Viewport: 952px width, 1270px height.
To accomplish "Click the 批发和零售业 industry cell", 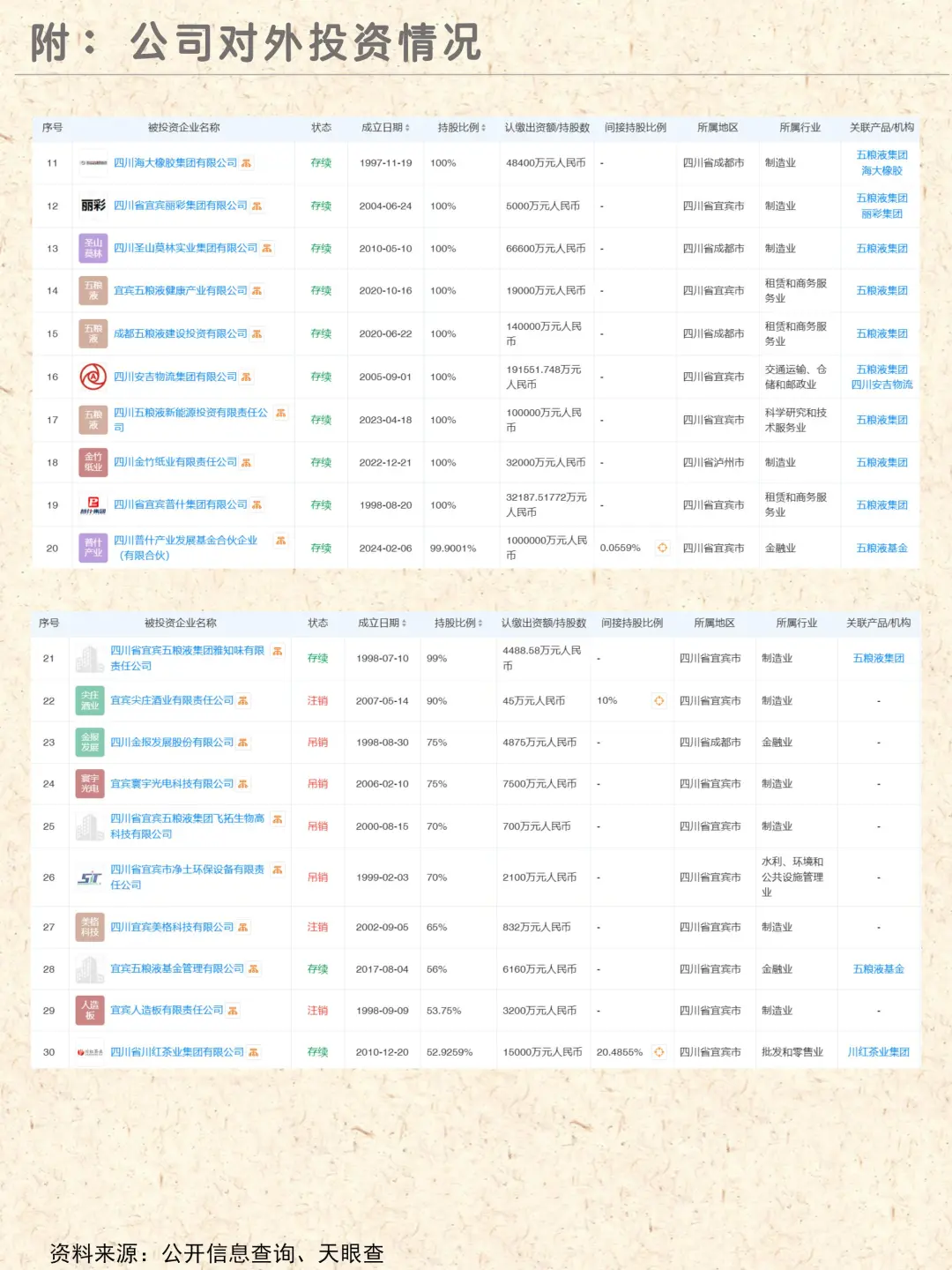I will click(792, 1052).
